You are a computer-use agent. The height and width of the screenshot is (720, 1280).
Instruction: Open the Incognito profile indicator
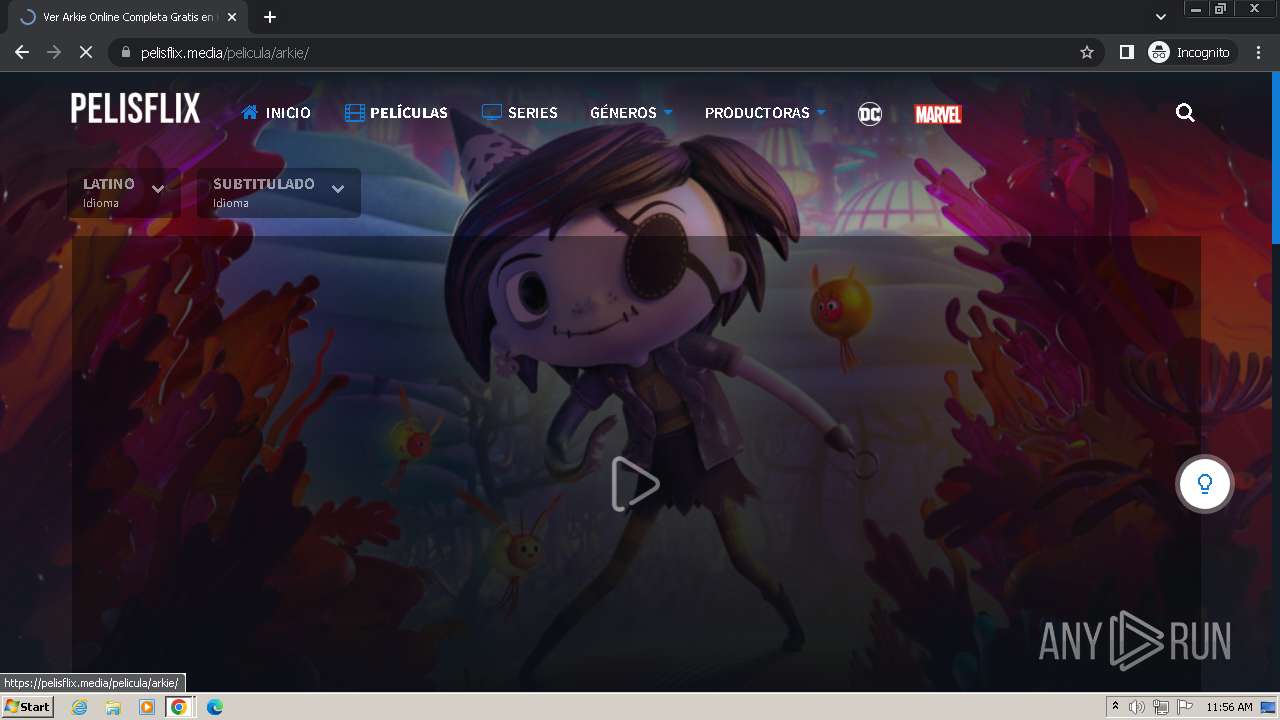(x=1190, y=52)
